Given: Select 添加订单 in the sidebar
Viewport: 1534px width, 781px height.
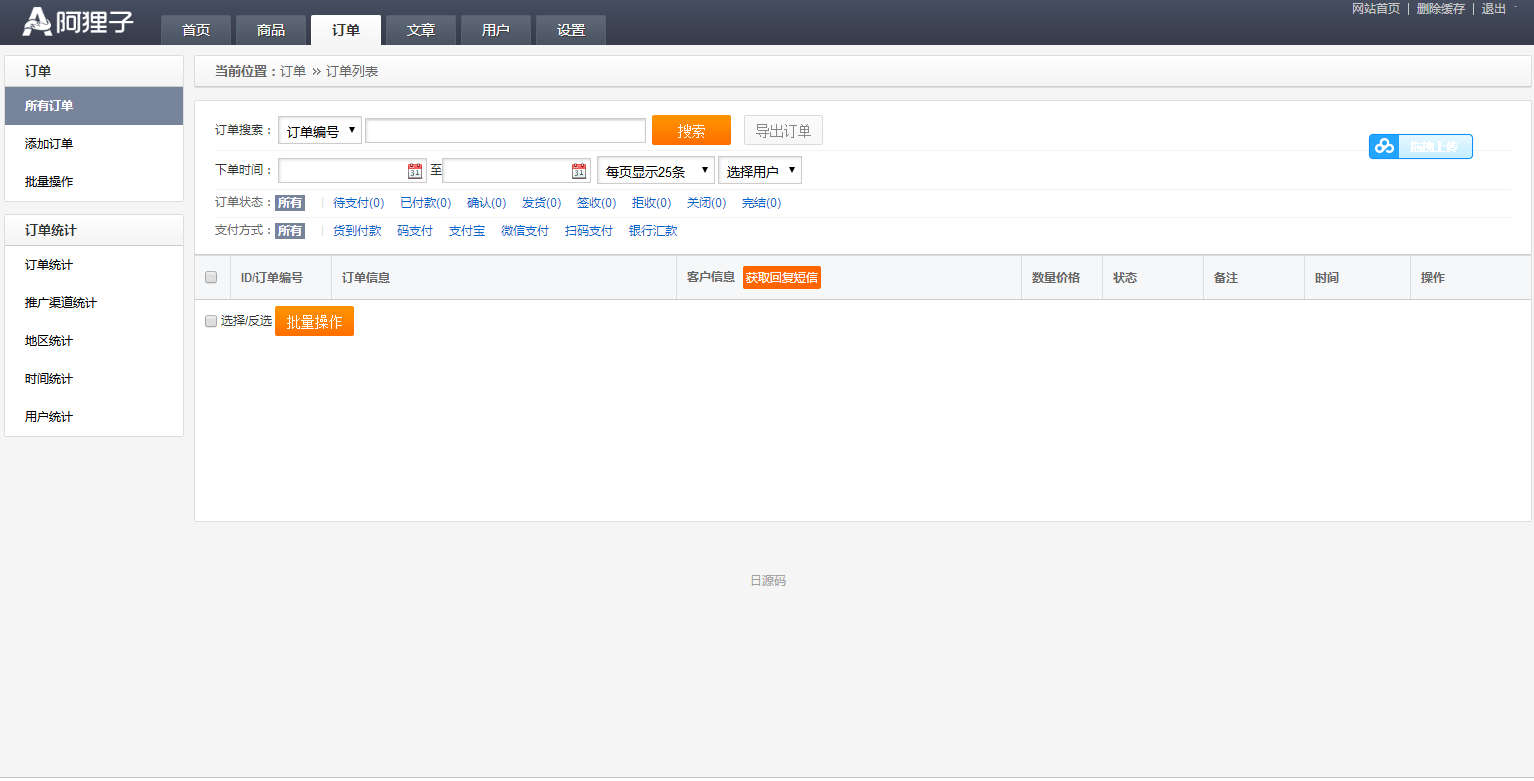Looking at the screenshot, I should pyautogui.click(x=47, y=143).
